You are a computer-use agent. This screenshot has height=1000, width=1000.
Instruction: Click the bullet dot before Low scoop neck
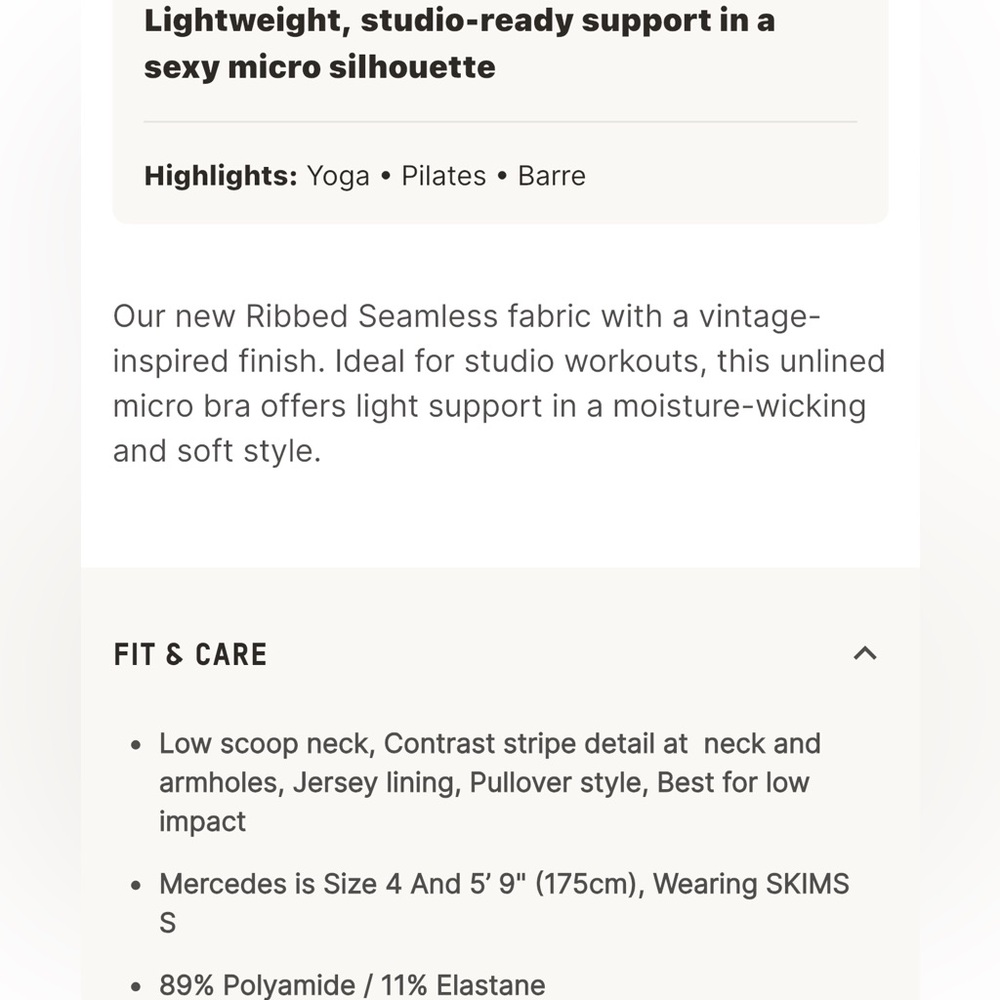(x=135, y=745)
